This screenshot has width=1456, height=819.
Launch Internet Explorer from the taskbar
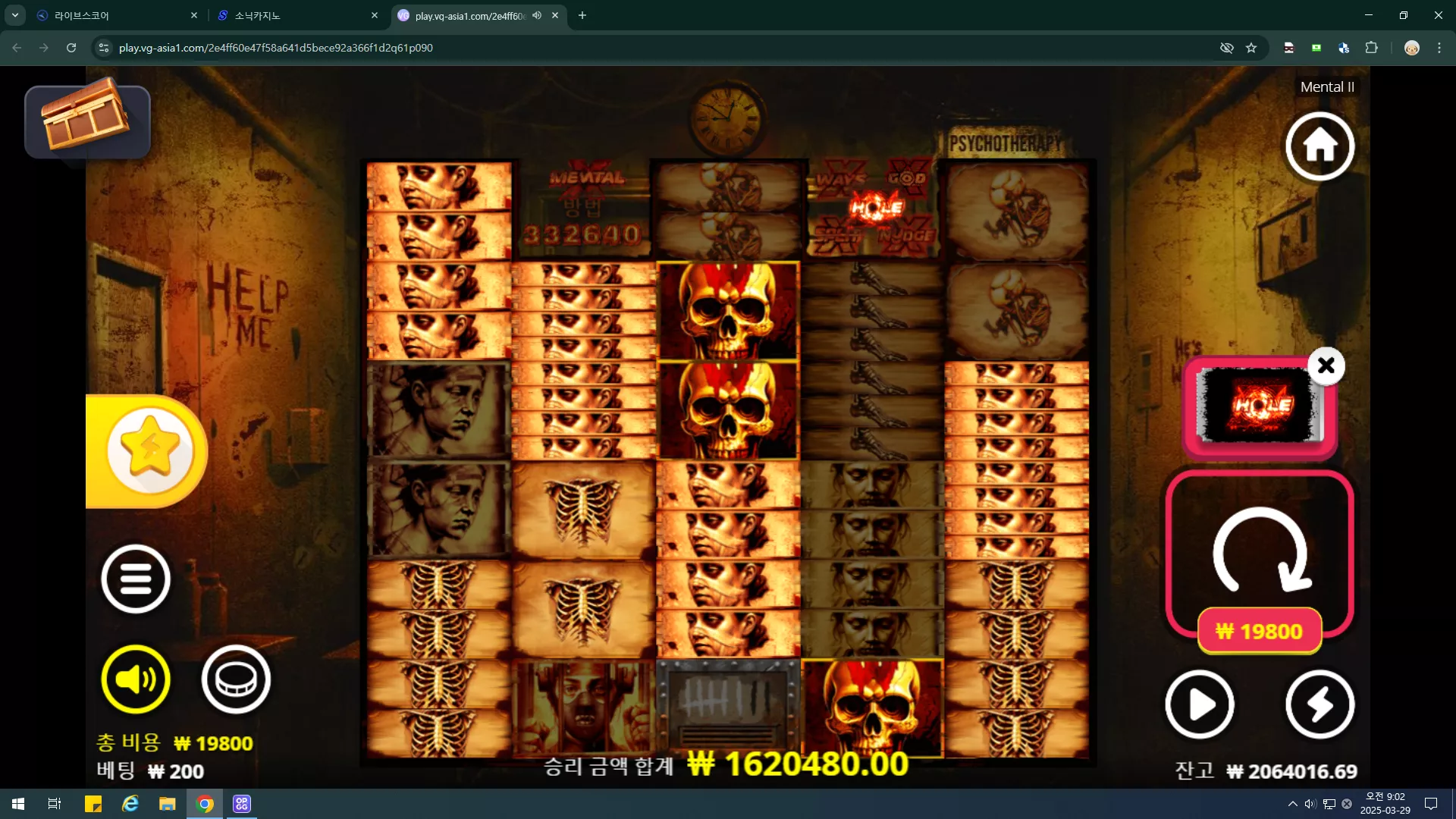point(130,804)
